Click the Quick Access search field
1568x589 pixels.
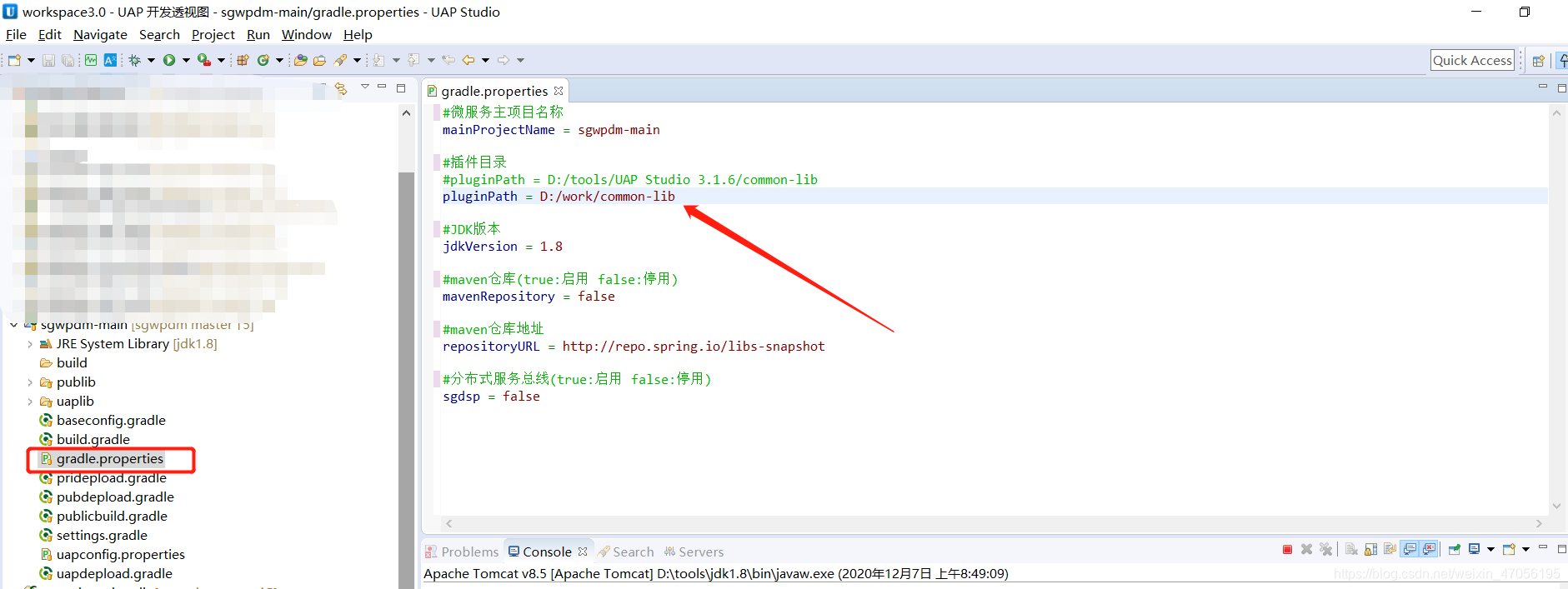1472,60
